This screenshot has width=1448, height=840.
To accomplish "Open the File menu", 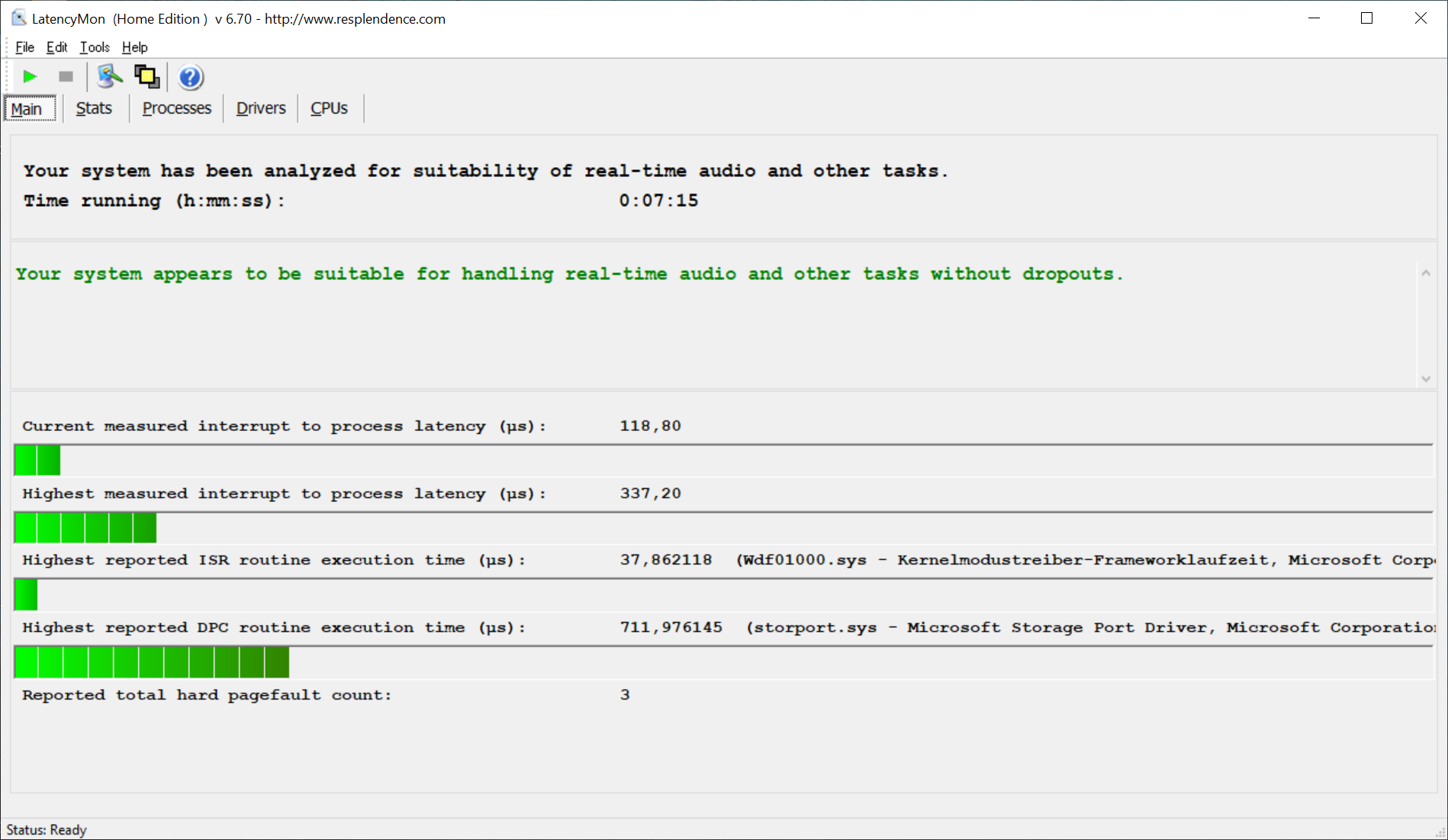I will 24,47.
